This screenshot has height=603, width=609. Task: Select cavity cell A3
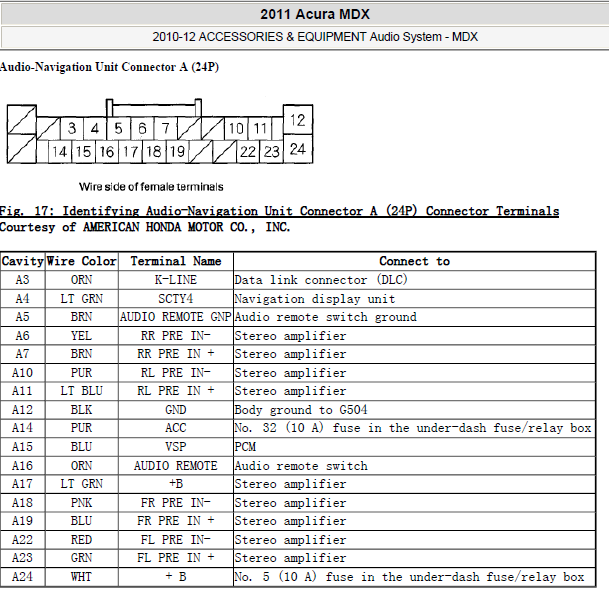[23, 280]
